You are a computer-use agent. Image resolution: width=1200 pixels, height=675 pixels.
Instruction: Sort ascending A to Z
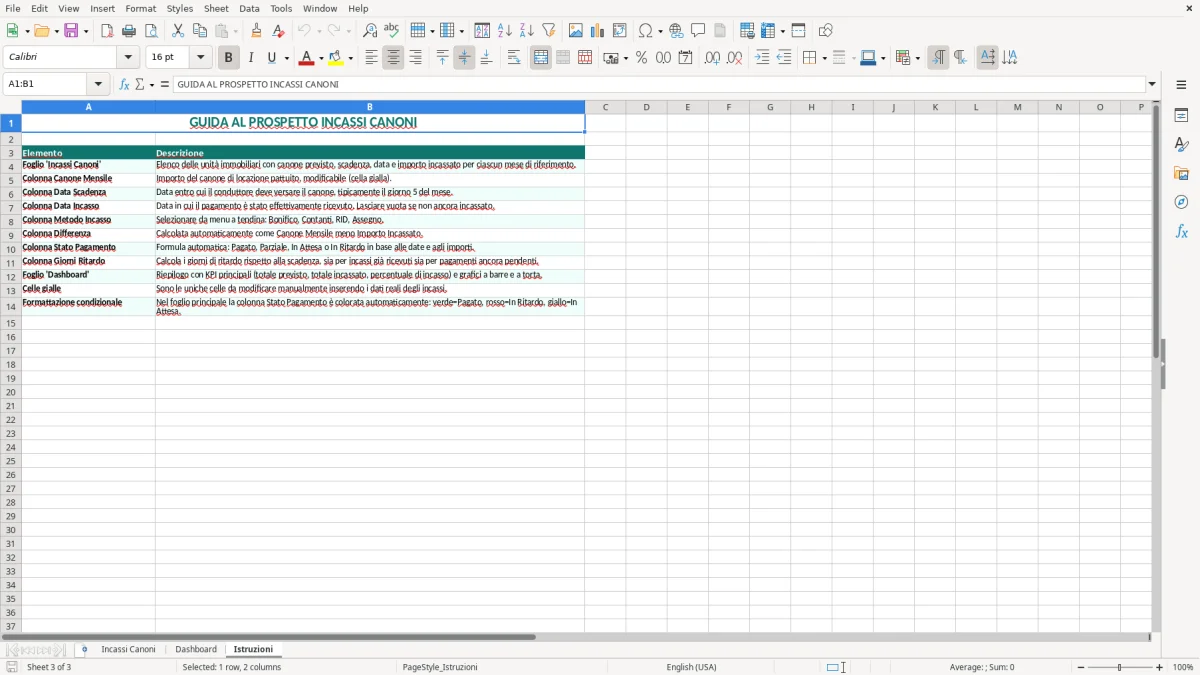(x=505, y=31)
